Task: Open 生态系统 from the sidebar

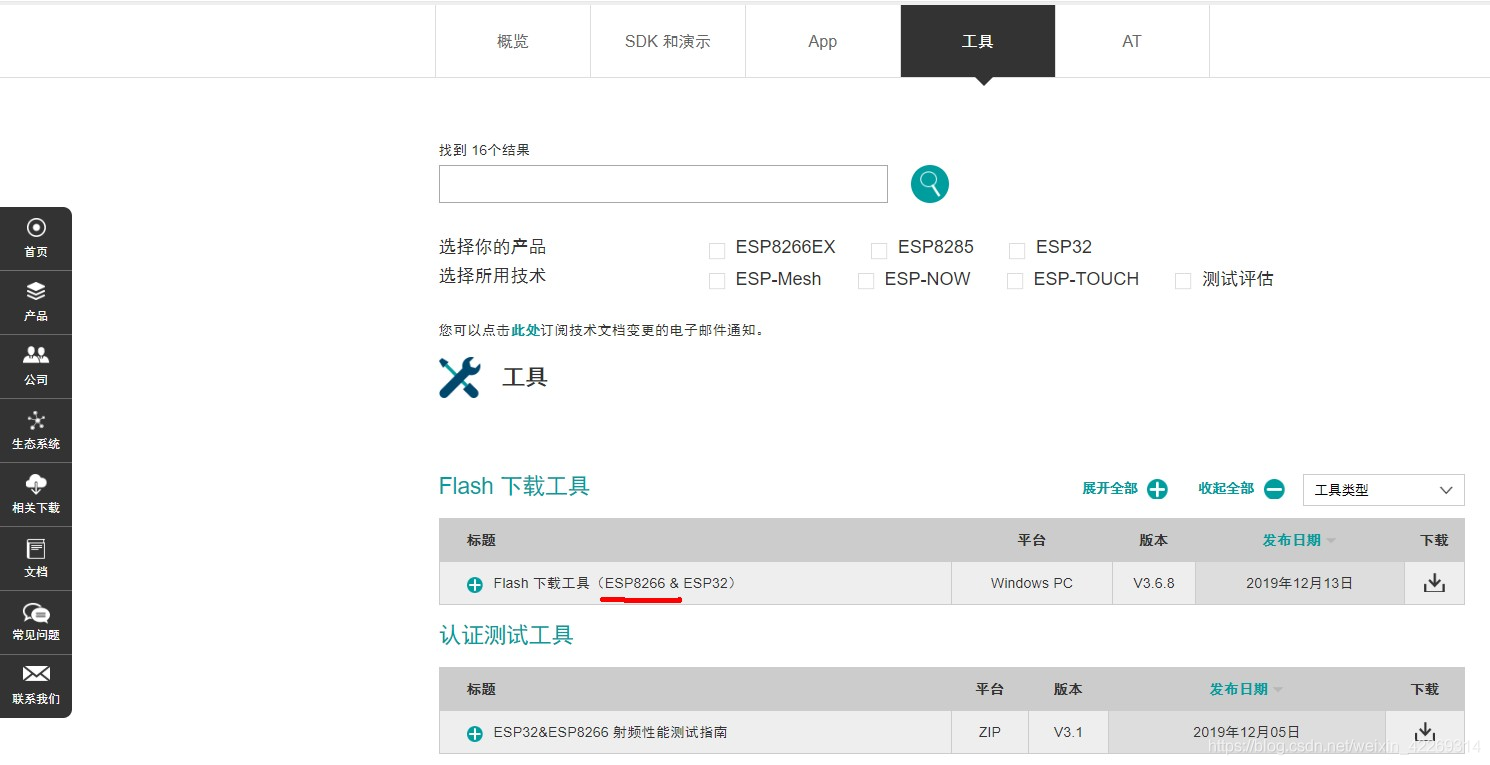Action: [x=36, y=430]
